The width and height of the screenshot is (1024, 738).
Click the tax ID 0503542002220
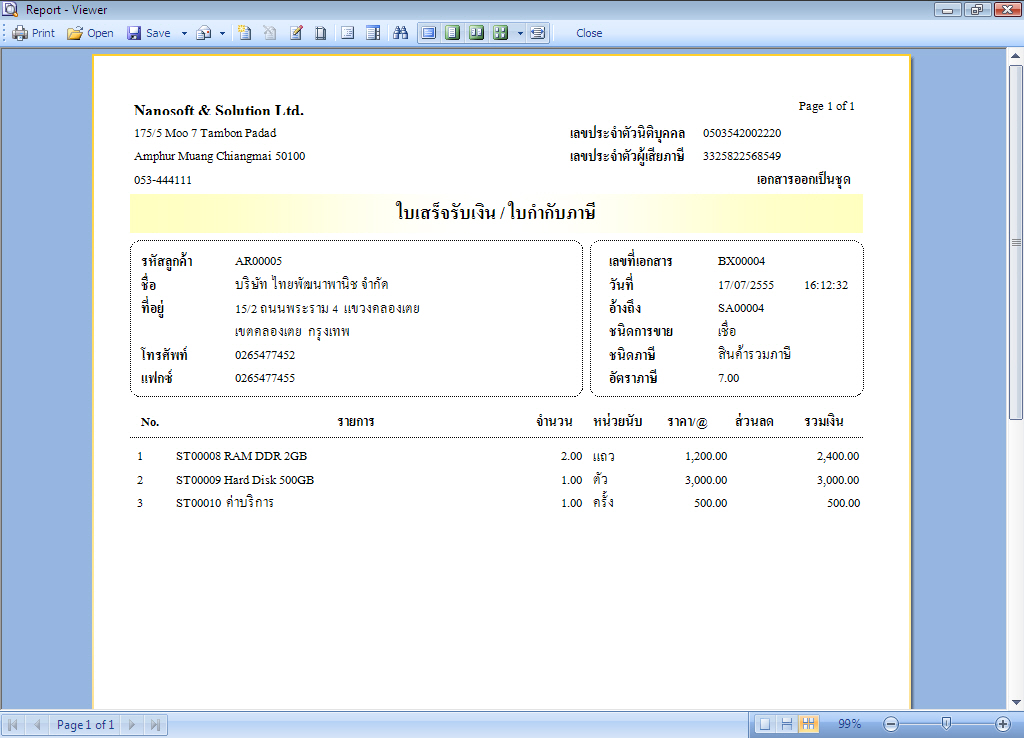click(x=742, y=133)
